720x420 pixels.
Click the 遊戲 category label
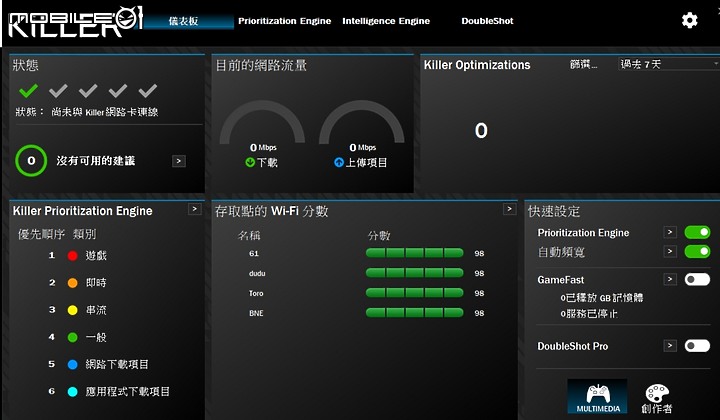point(96,256)
